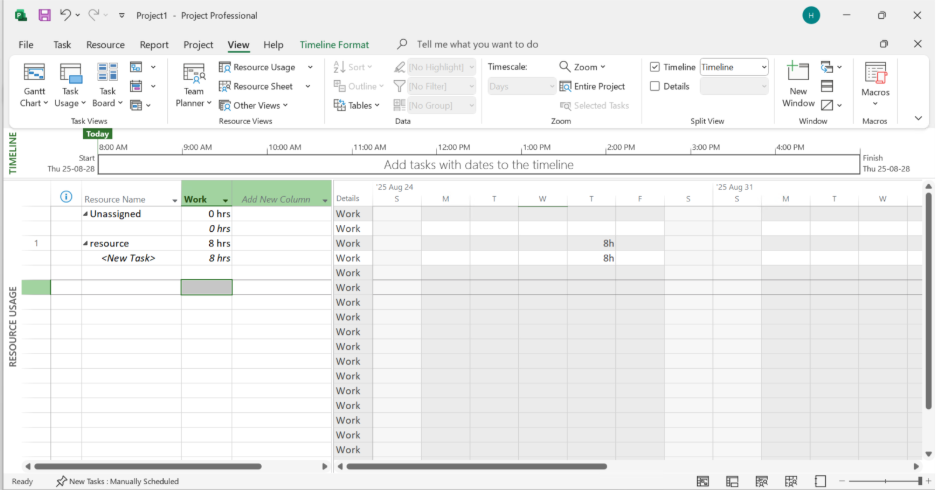The width and height of the screenshot is (936, 490).
Task: Enable the Details checkbox
Action: [655, 86]
